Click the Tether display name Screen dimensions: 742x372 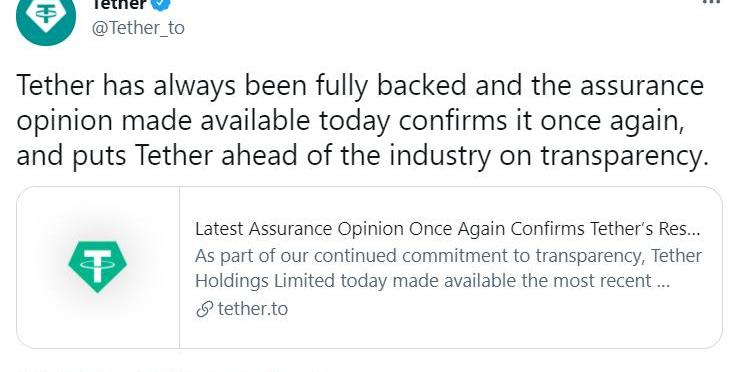119,5
